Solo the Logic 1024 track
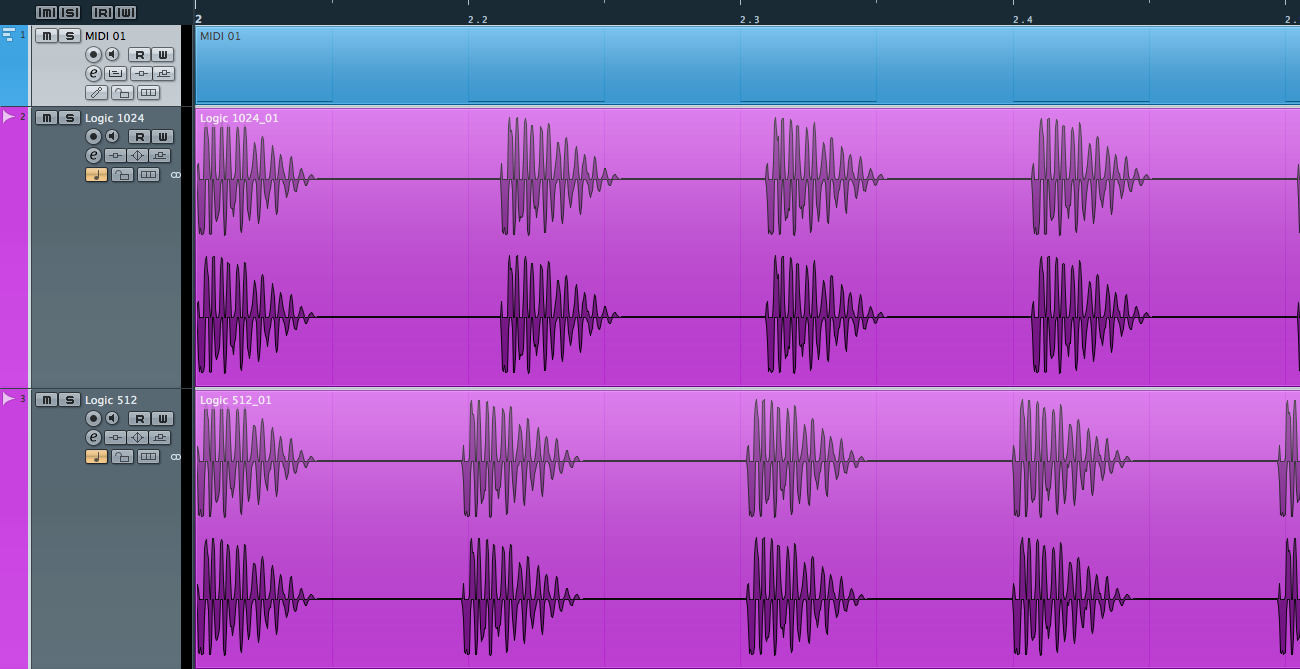The width and height of the screenshot is (1300, 669). pos(69,118)
